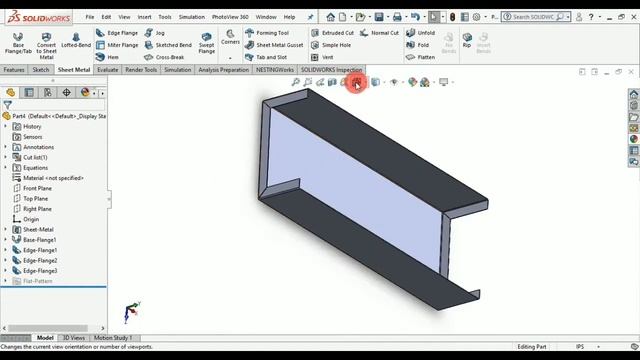640x360 pixels.
Task: Expand the History tree node
Action: [x=5, y=127]
